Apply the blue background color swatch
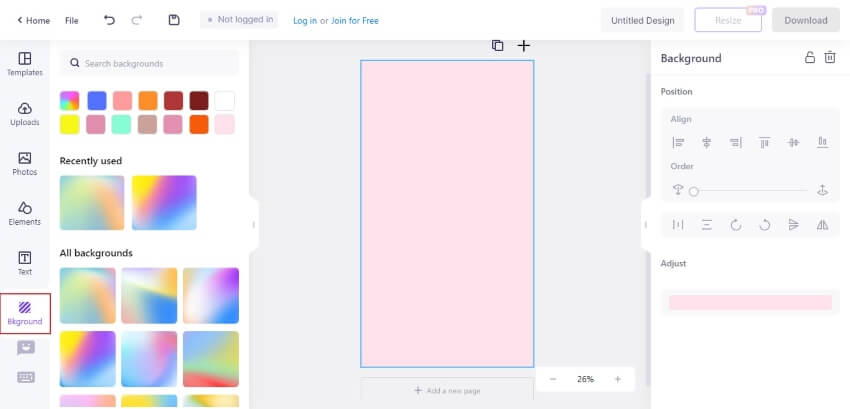 pos(96,100)
